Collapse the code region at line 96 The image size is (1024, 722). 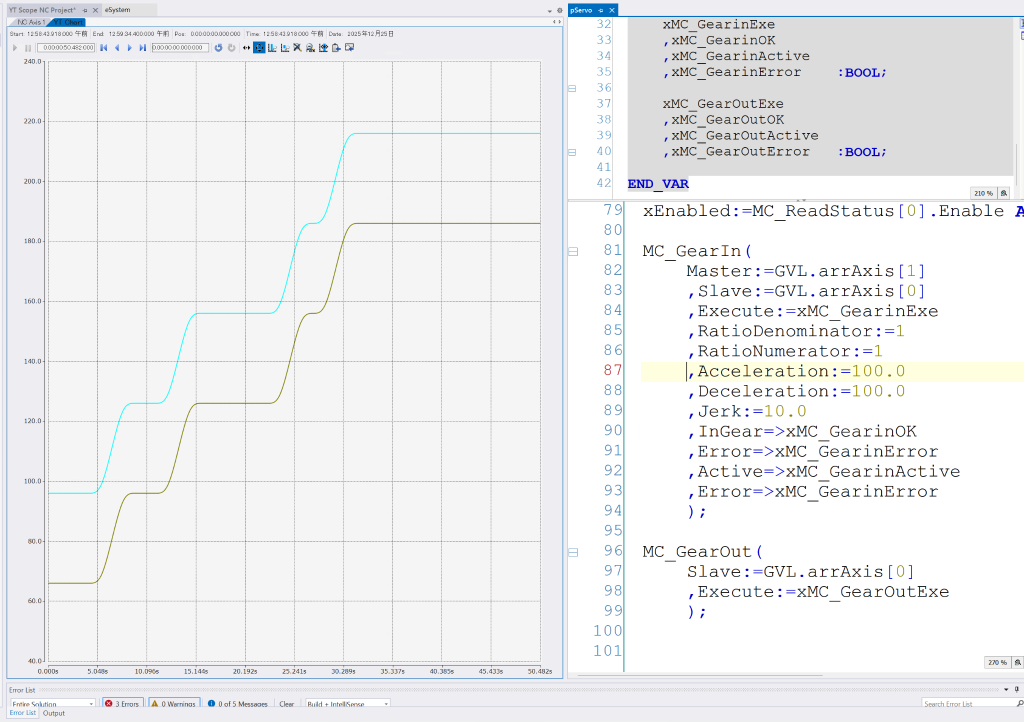[572, 552]
